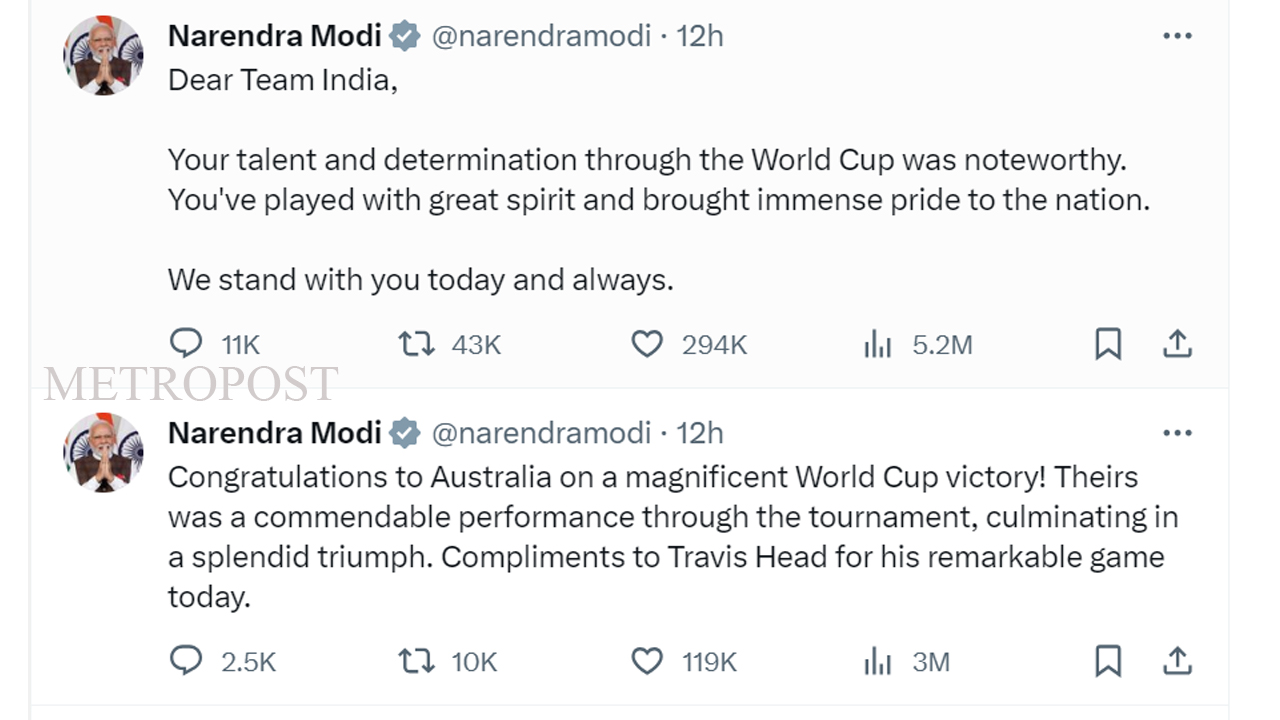Reply to the Congratulations Australia tweet

[x=186, y=661]
